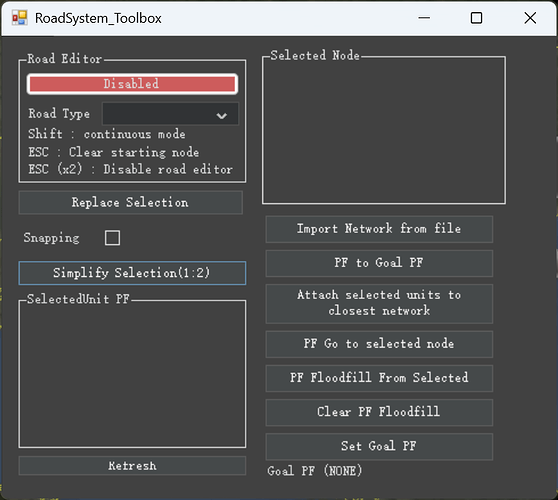Click the 'Road Type' label
558x500 pixels.
(x=59, y=114)
